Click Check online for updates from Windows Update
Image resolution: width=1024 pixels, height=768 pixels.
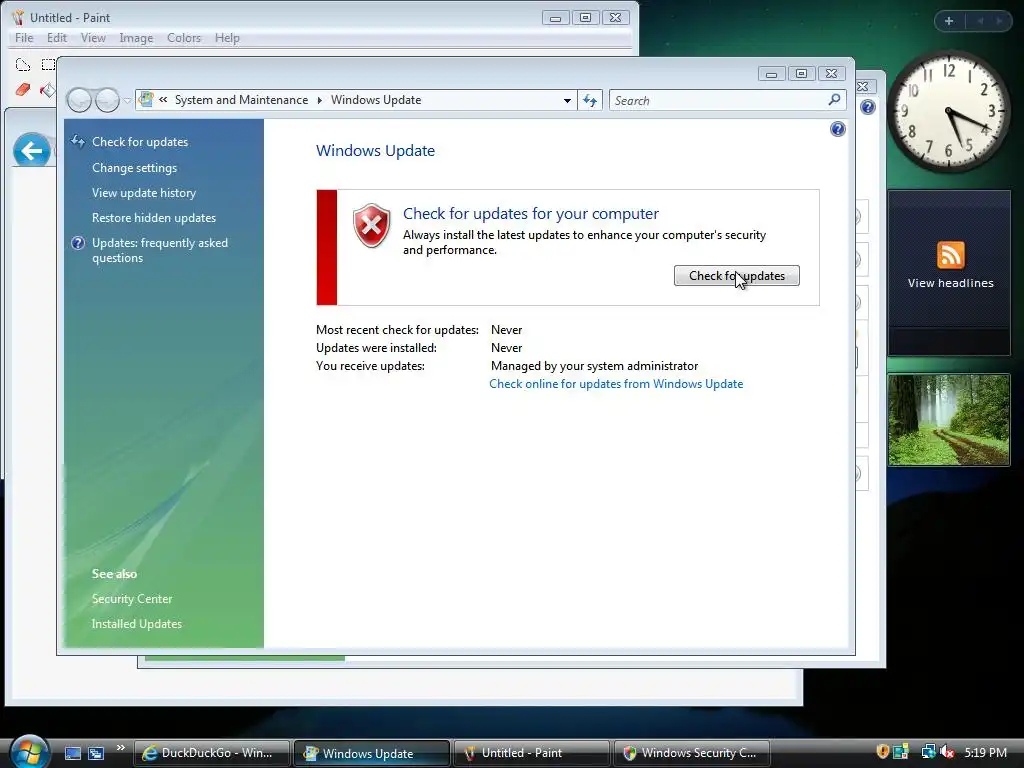pyautogui.click(x=616, y=384)
